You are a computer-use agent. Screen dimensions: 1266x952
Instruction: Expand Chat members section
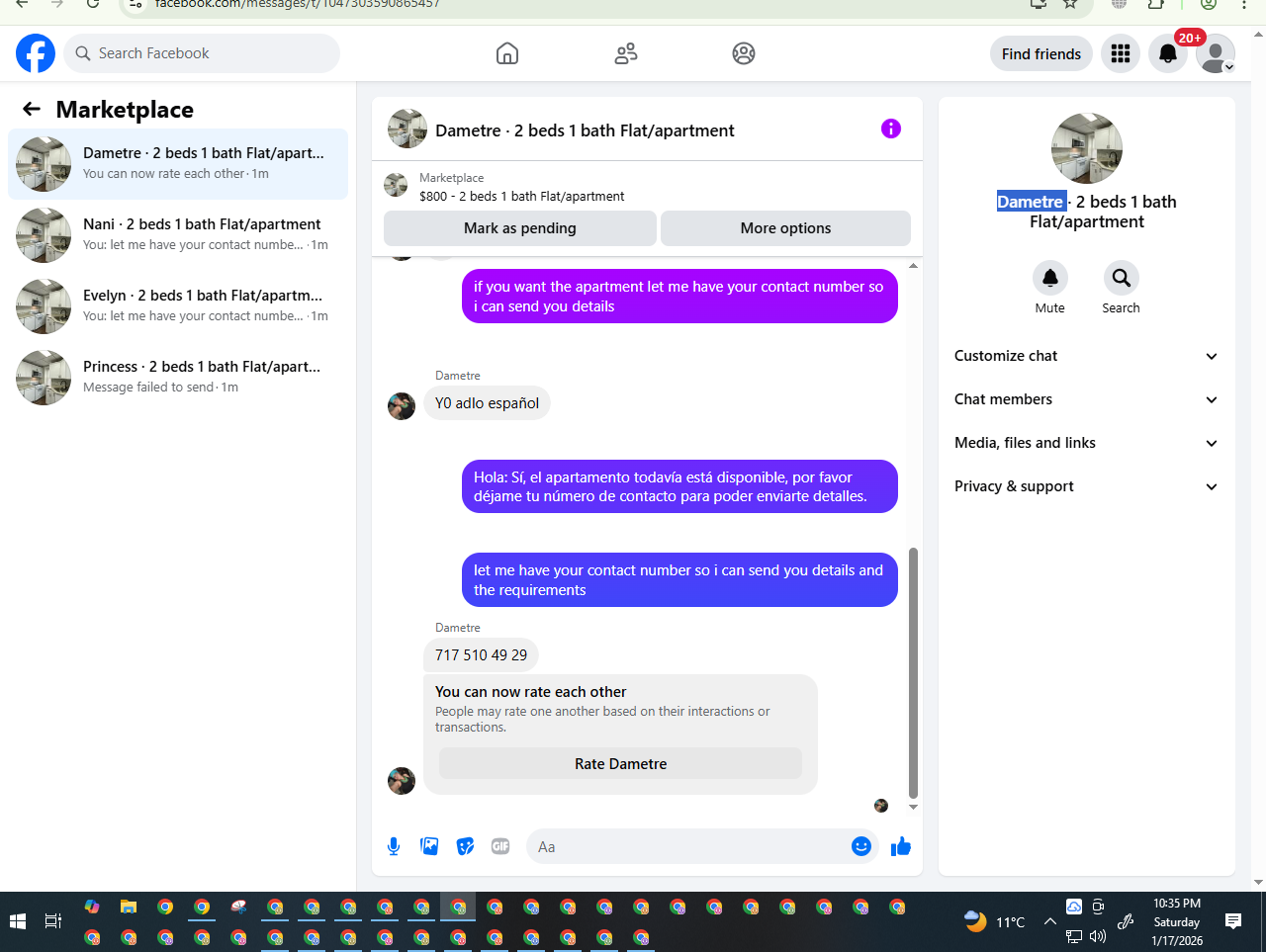1087,399
